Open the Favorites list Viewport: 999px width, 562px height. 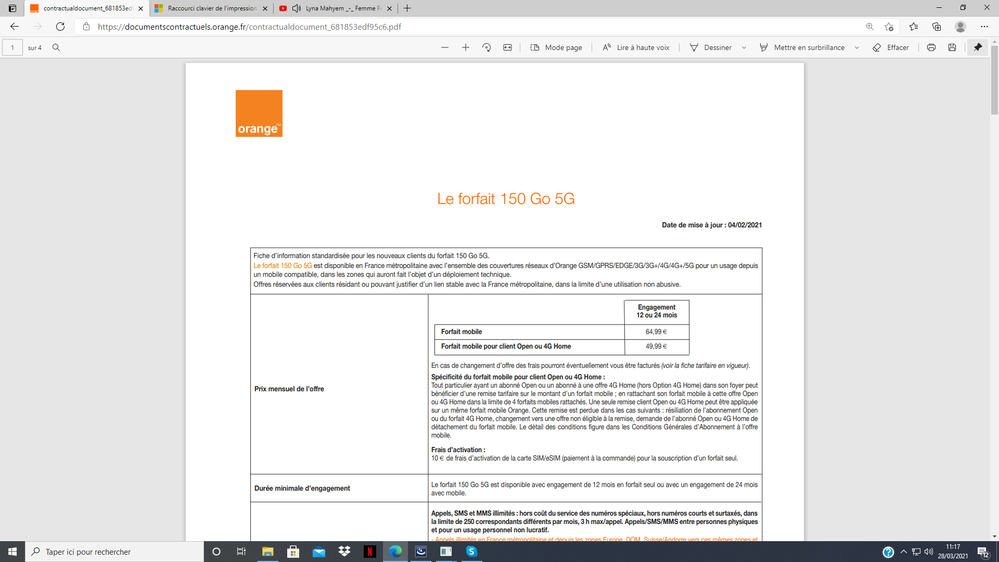(914, 27)
